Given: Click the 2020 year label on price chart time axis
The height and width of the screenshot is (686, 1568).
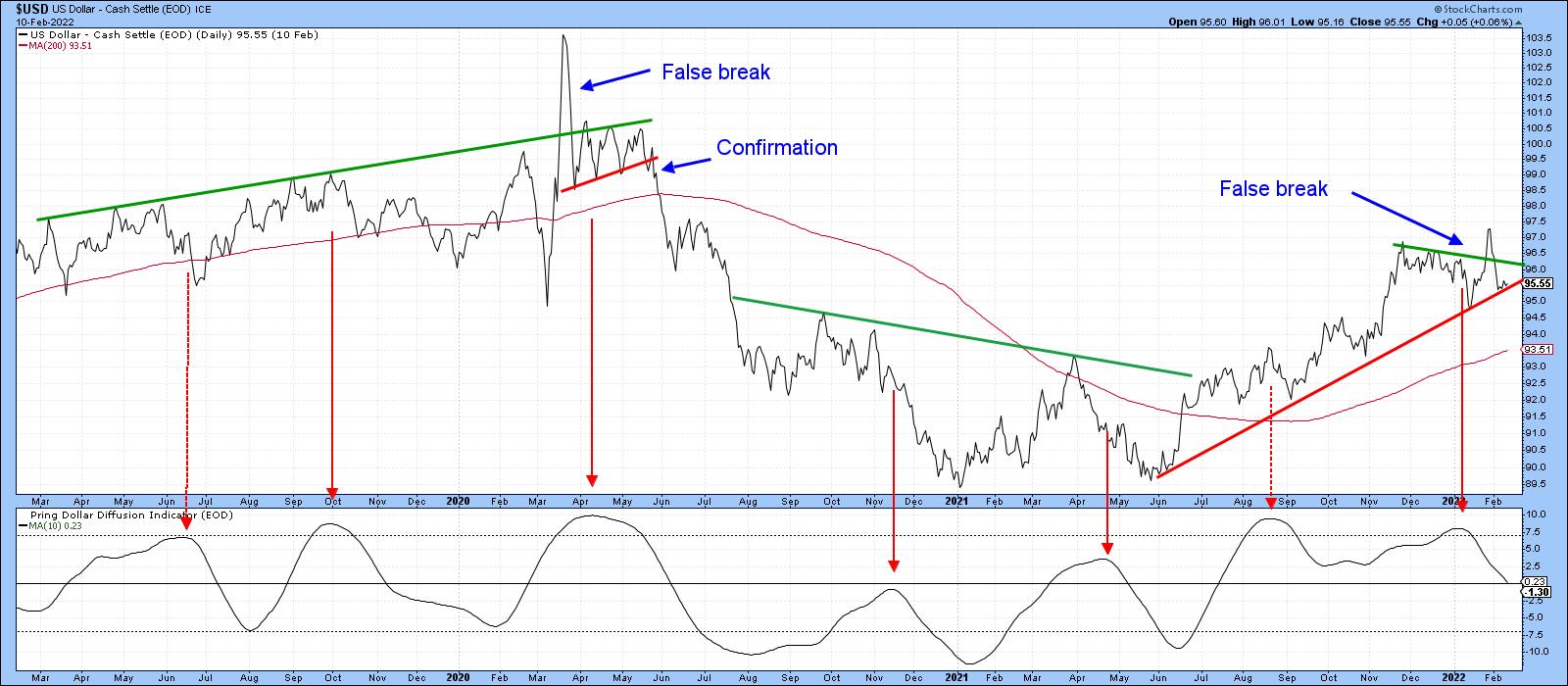Looking at the screenshot, I should click(458, 501).
